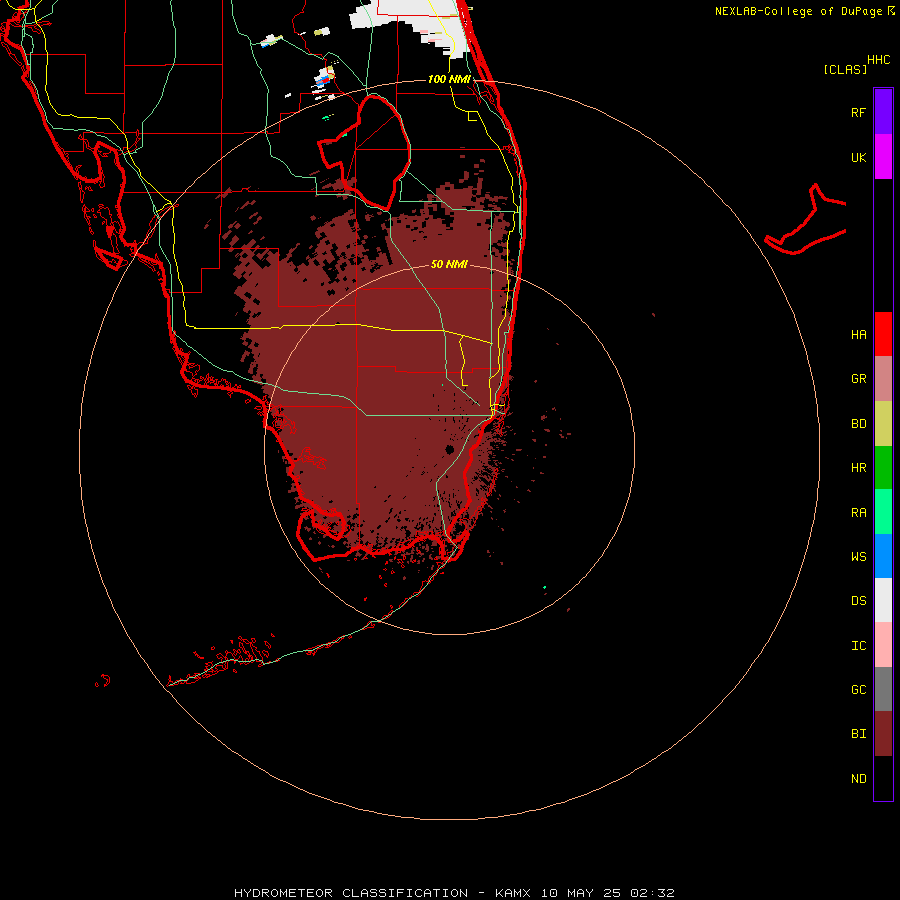The image size is (900, 900).
Task: Click the ND black legend swatch
Action: (883, 778)
